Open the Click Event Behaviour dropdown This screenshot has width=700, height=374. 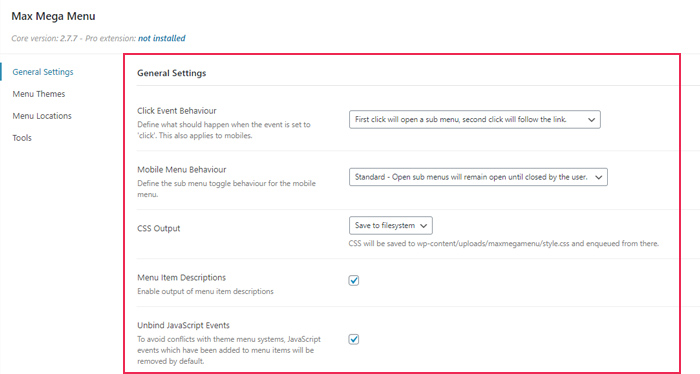(475, 120)
